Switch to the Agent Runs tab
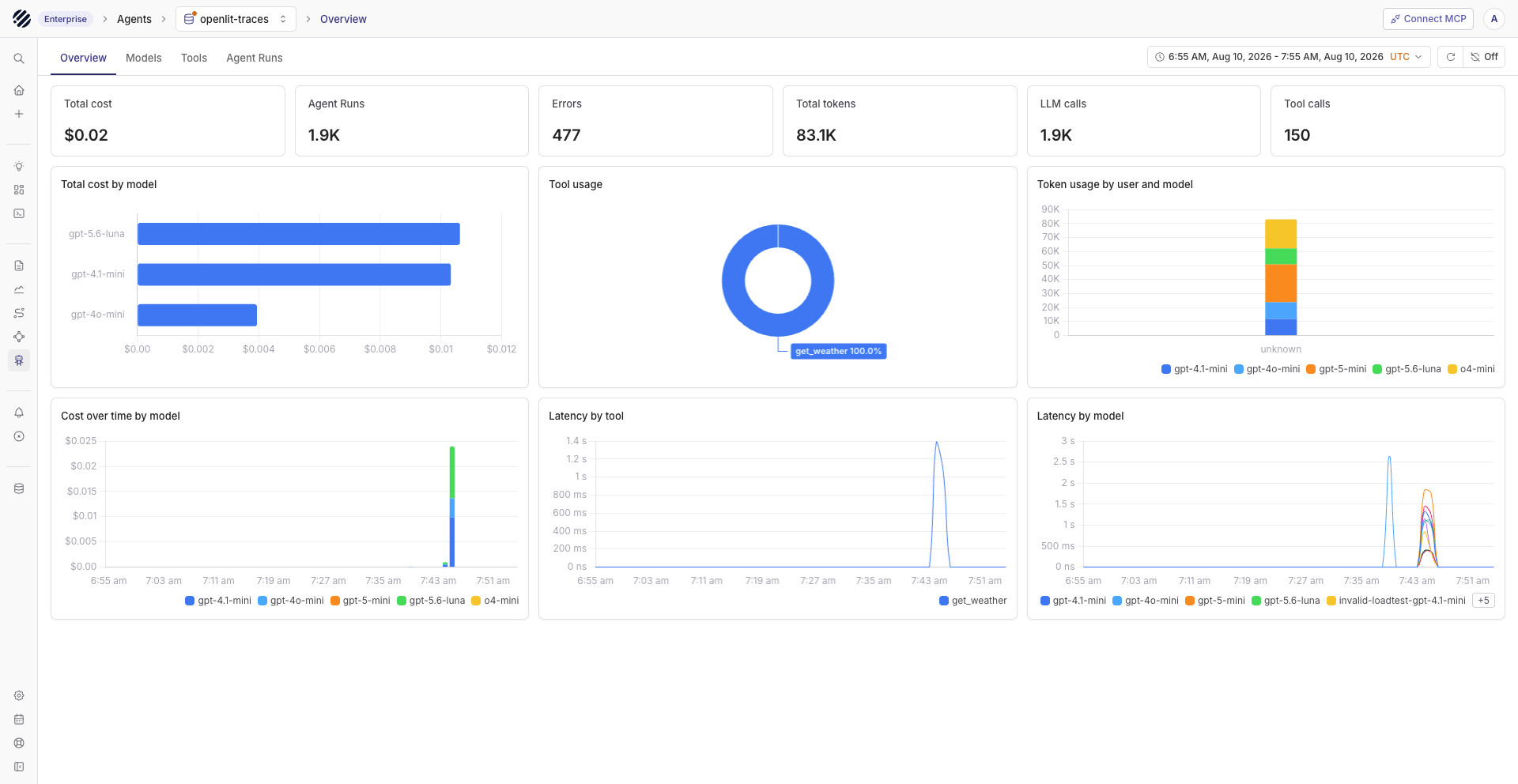The image size is (1518, 784). point(255,58)
